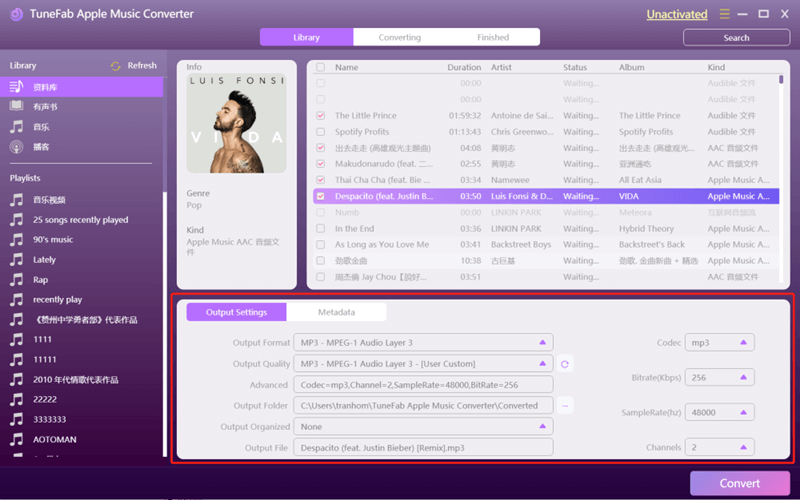
Task: Select the 有声书 audiobooks book icon
Action: pos(16,107)
